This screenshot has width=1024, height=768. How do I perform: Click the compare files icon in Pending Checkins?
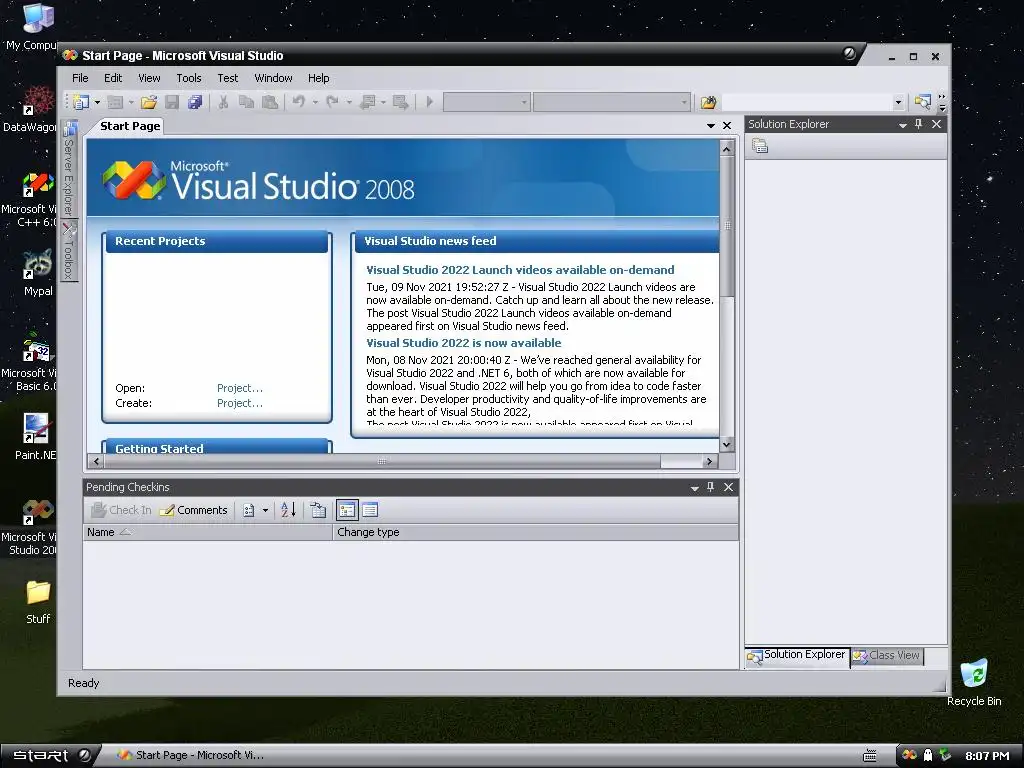click(x=318, y=510)
